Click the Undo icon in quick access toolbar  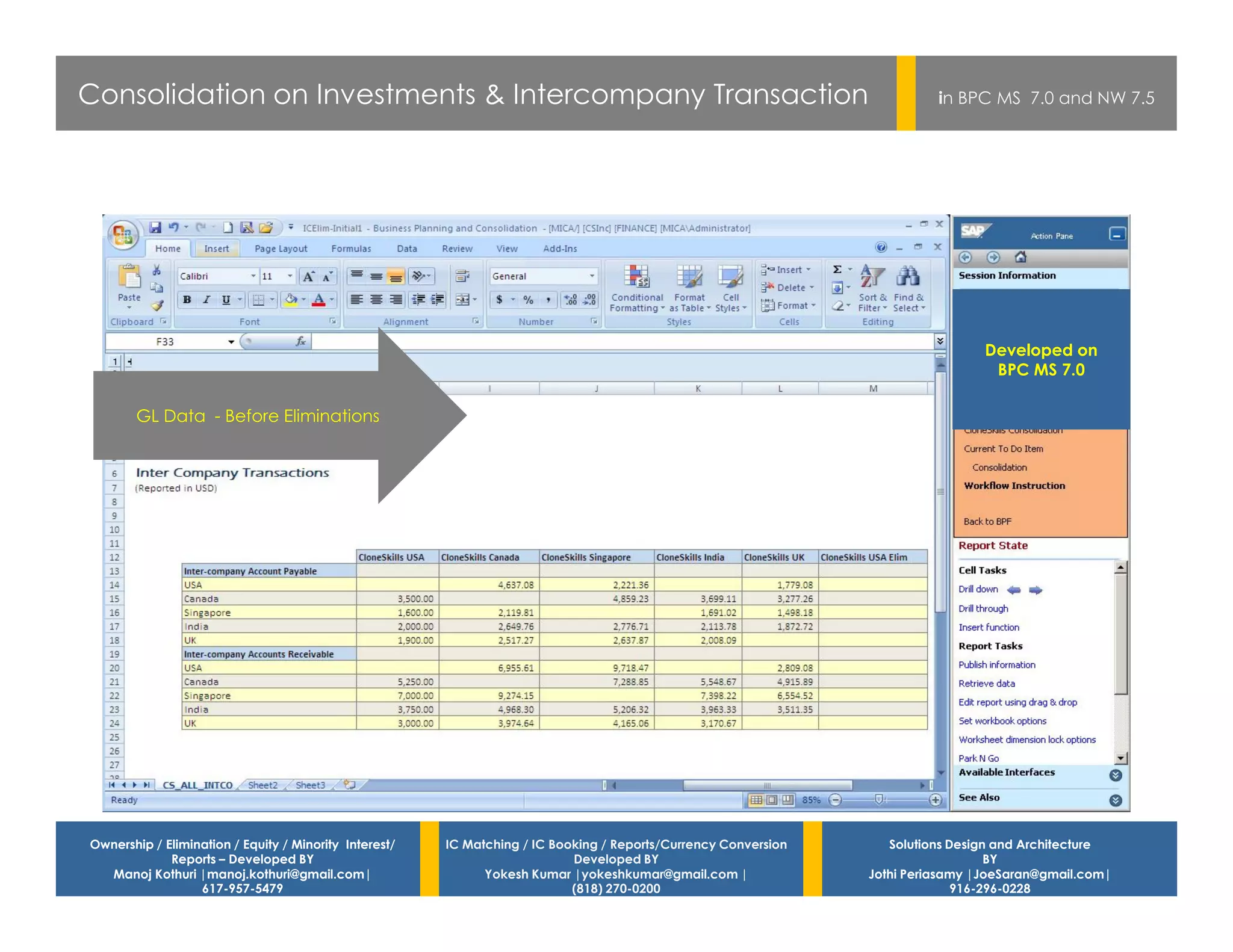pos(173,227)
